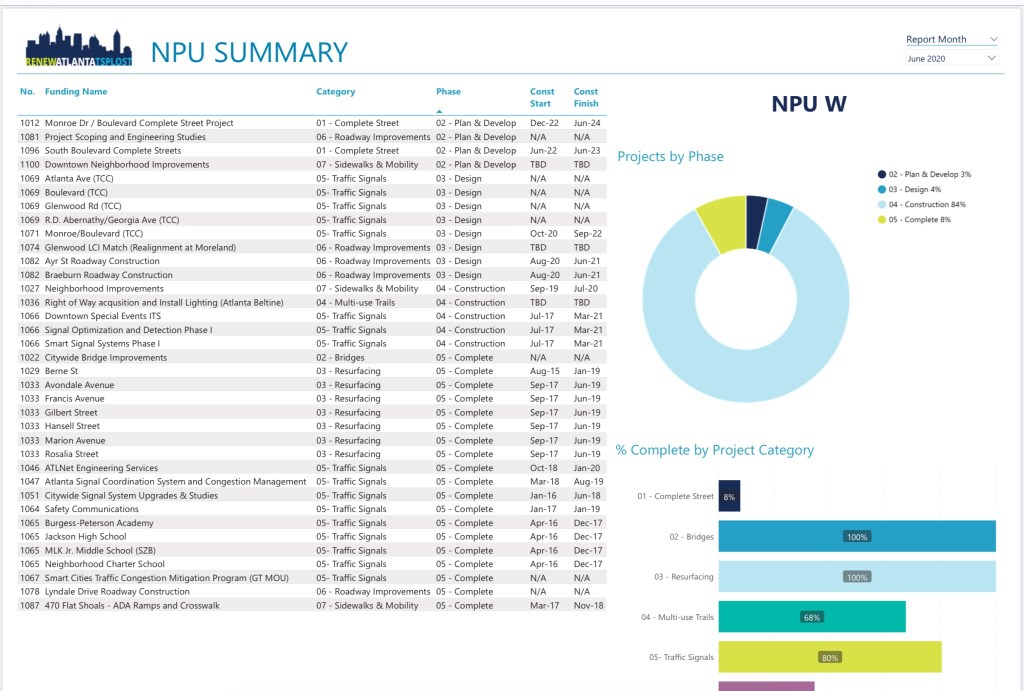This screenshot has width=1024, height=691.
Task: Open the June 2020 month dropdown
Action: pos(992,59)
